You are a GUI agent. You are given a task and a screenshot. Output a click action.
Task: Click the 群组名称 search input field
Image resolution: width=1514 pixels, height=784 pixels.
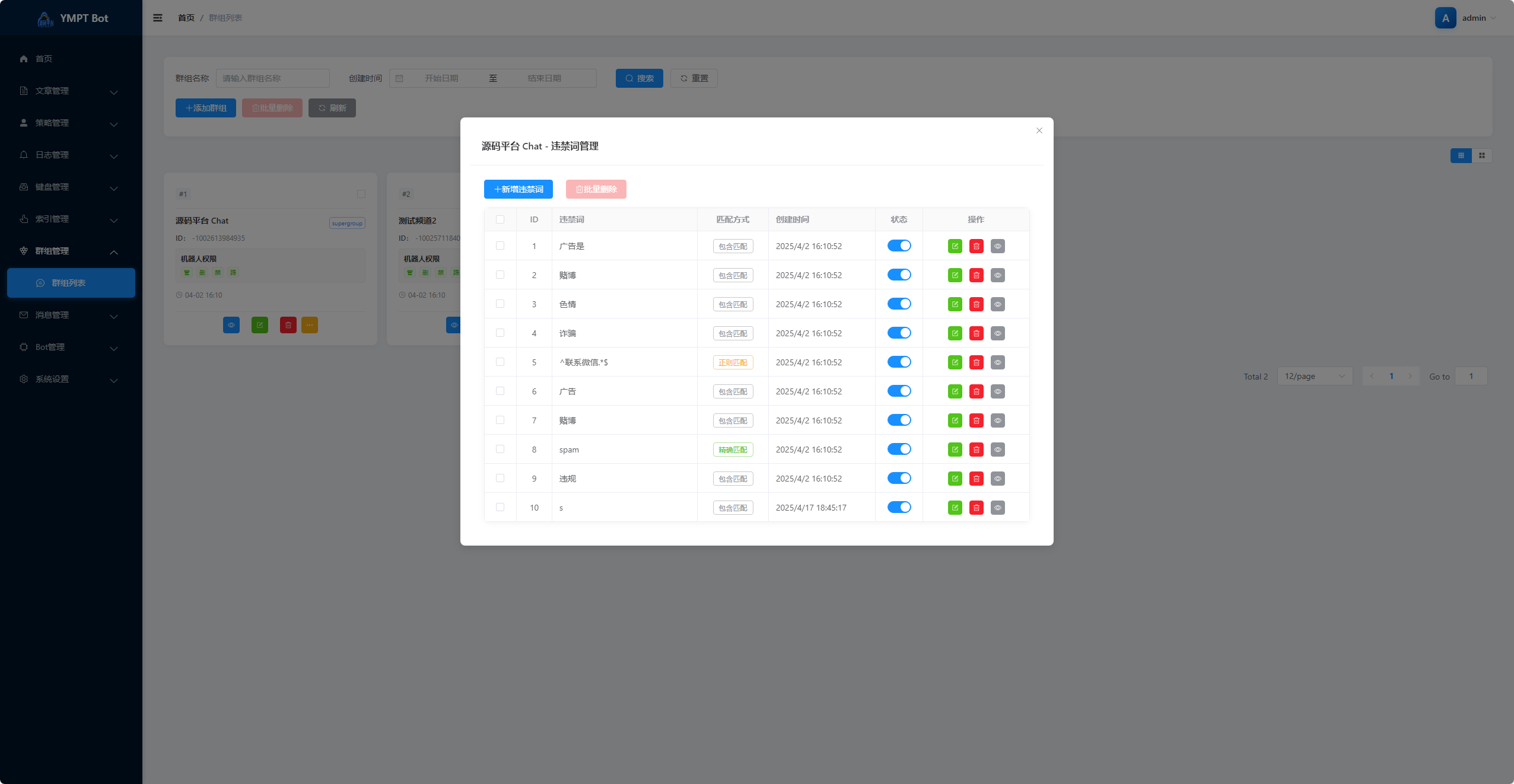tap(272, 78)
